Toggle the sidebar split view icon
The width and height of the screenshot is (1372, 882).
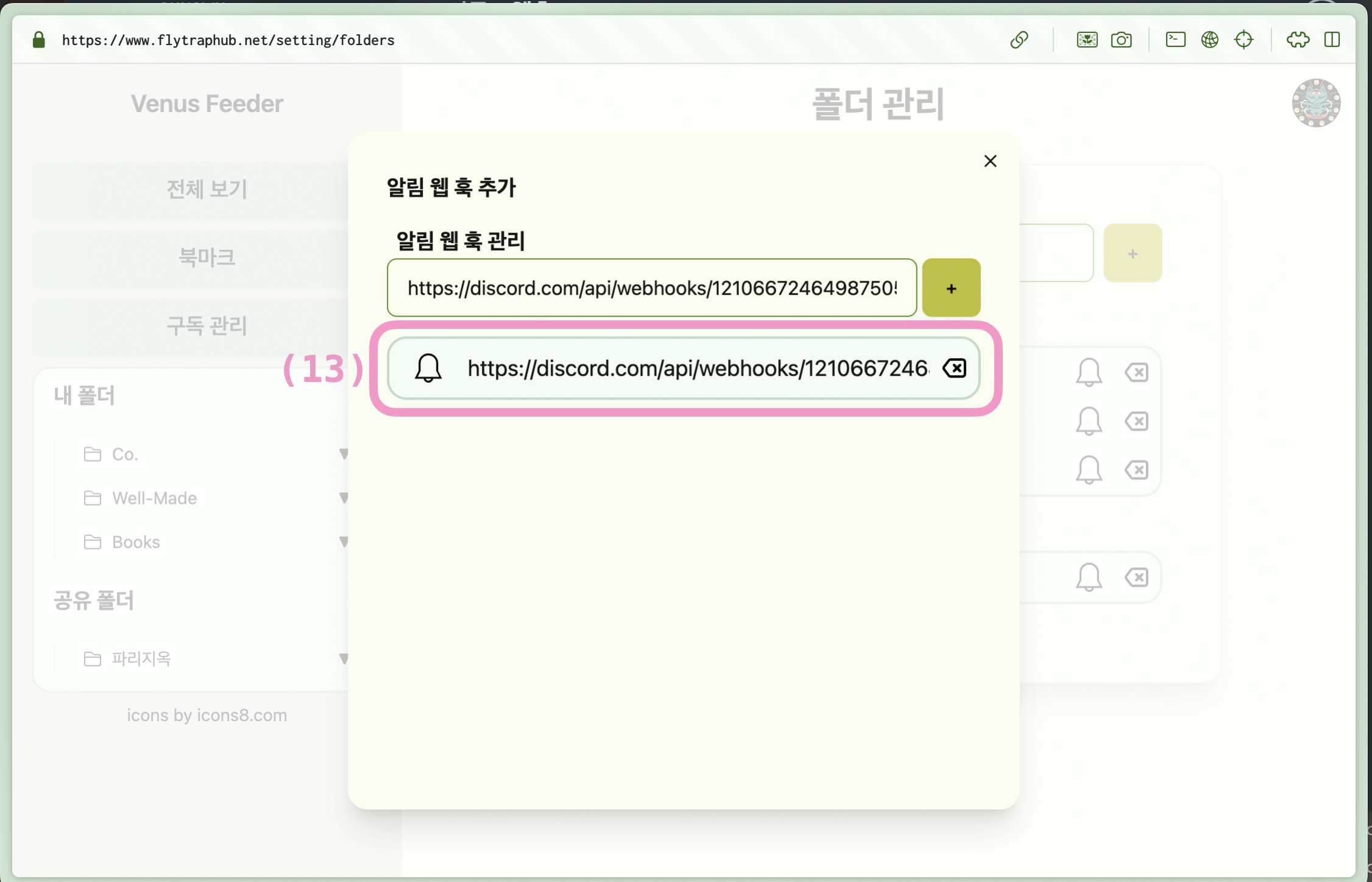(1332, 40)
